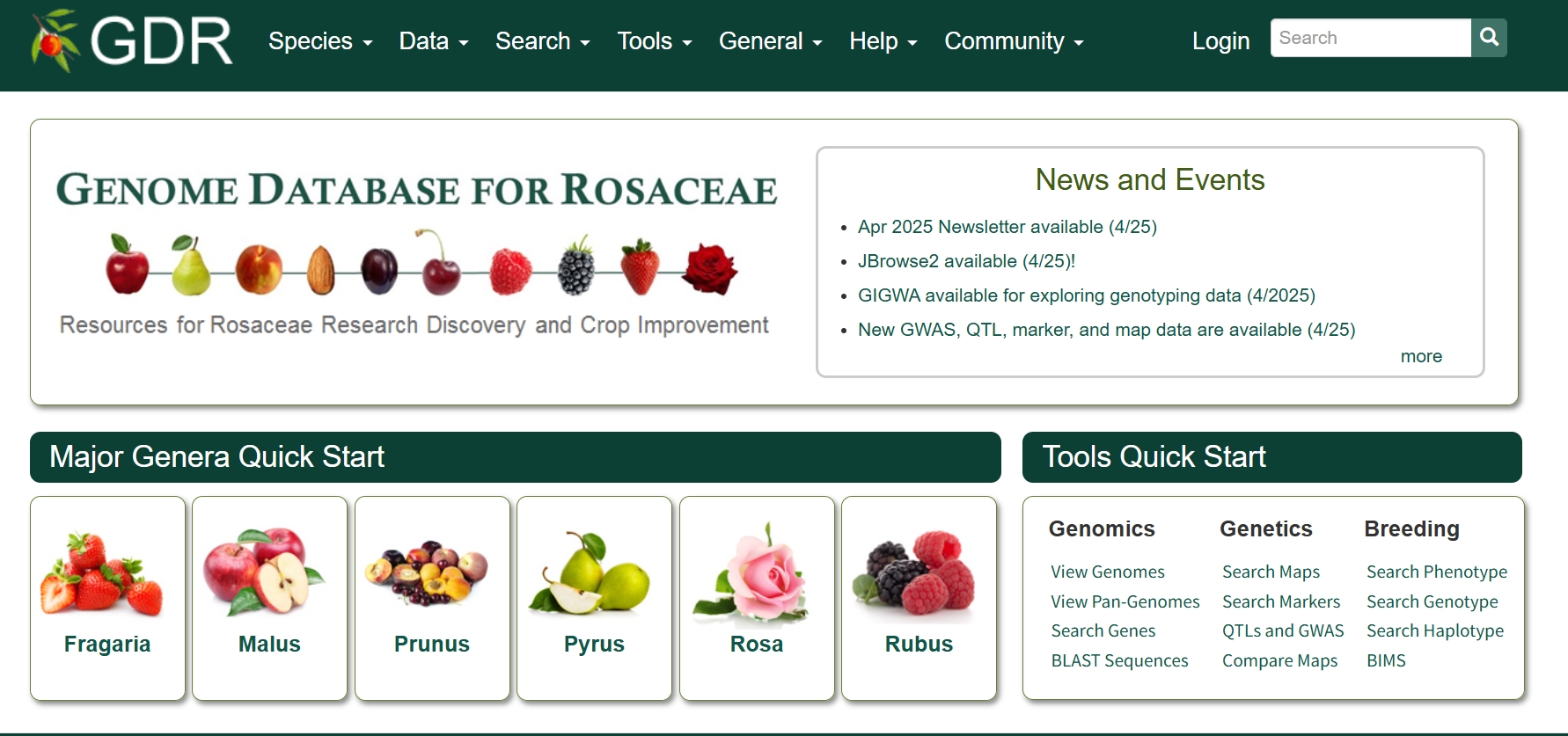The image size is (1568, 736).
Task: Click the Genomics column heading
Action: pyautogui.click(x=1102, y=528)
